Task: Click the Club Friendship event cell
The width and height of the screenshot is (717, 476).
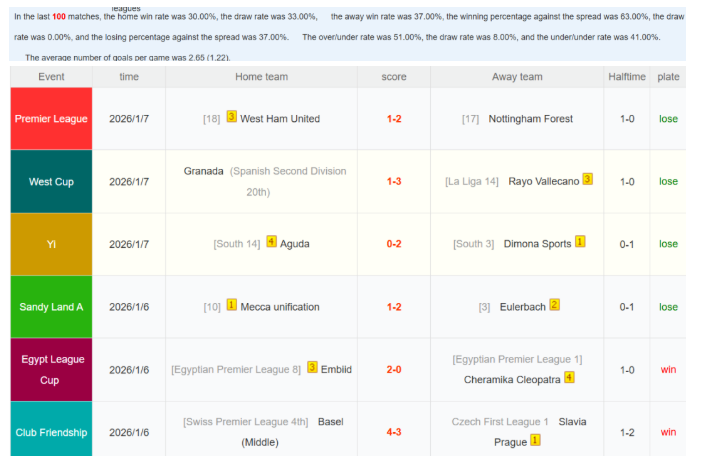Action: pyautogui.click(x=51, y=432)
